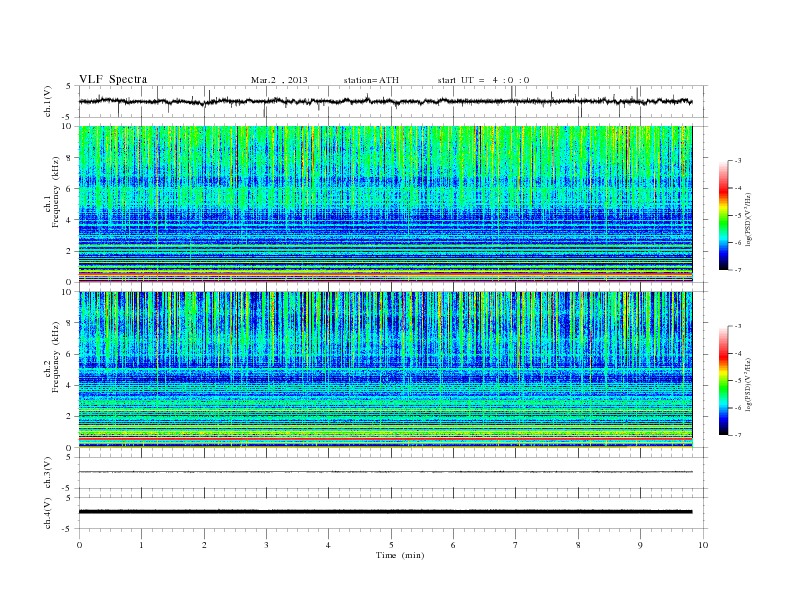
Task: Click the "8" tick on the Time axis
Action: [578, 545]
